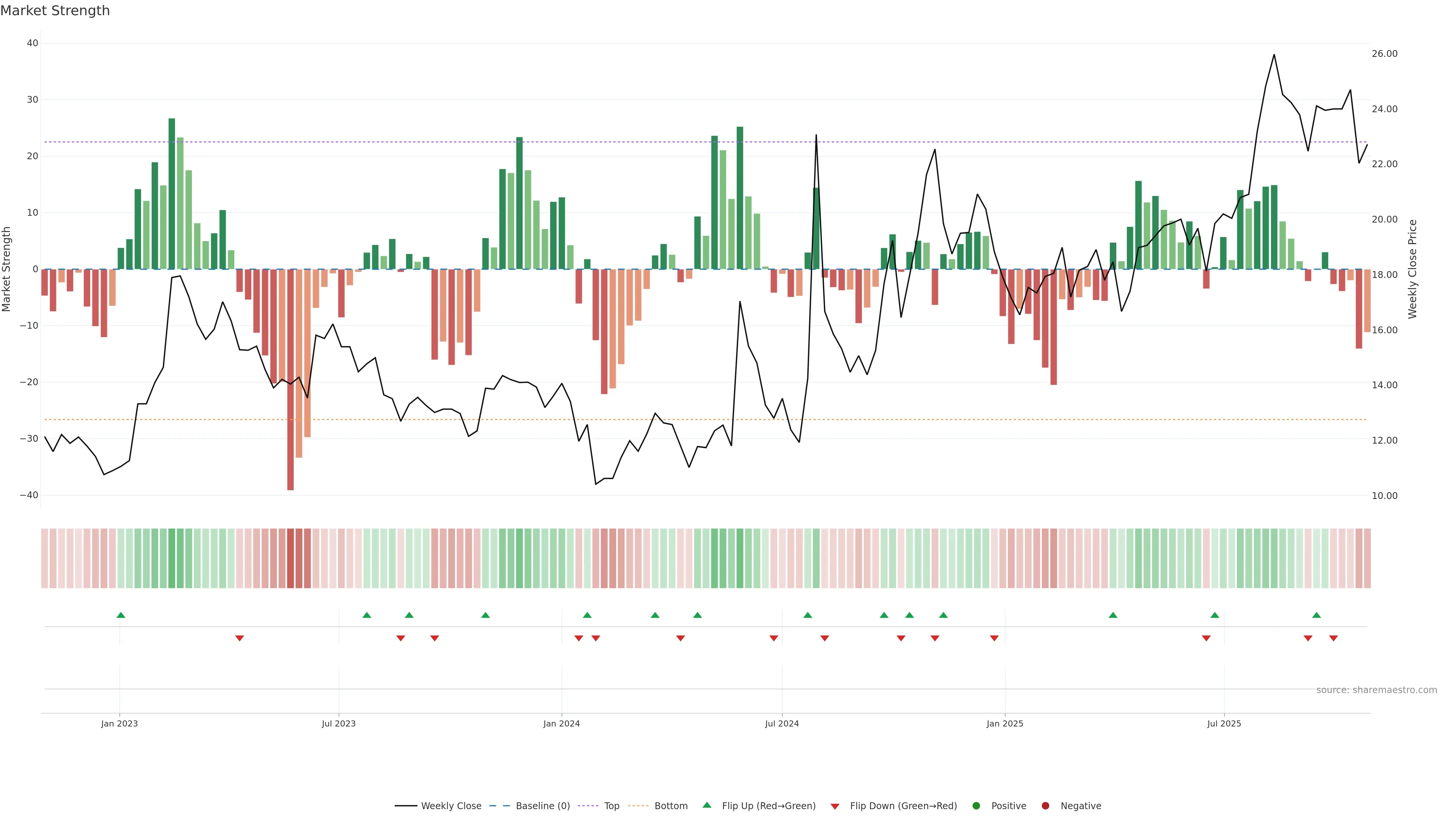Click the source: sharemaestro.com text
This screenshot has height=819, width=1456.
point(1376,690)
